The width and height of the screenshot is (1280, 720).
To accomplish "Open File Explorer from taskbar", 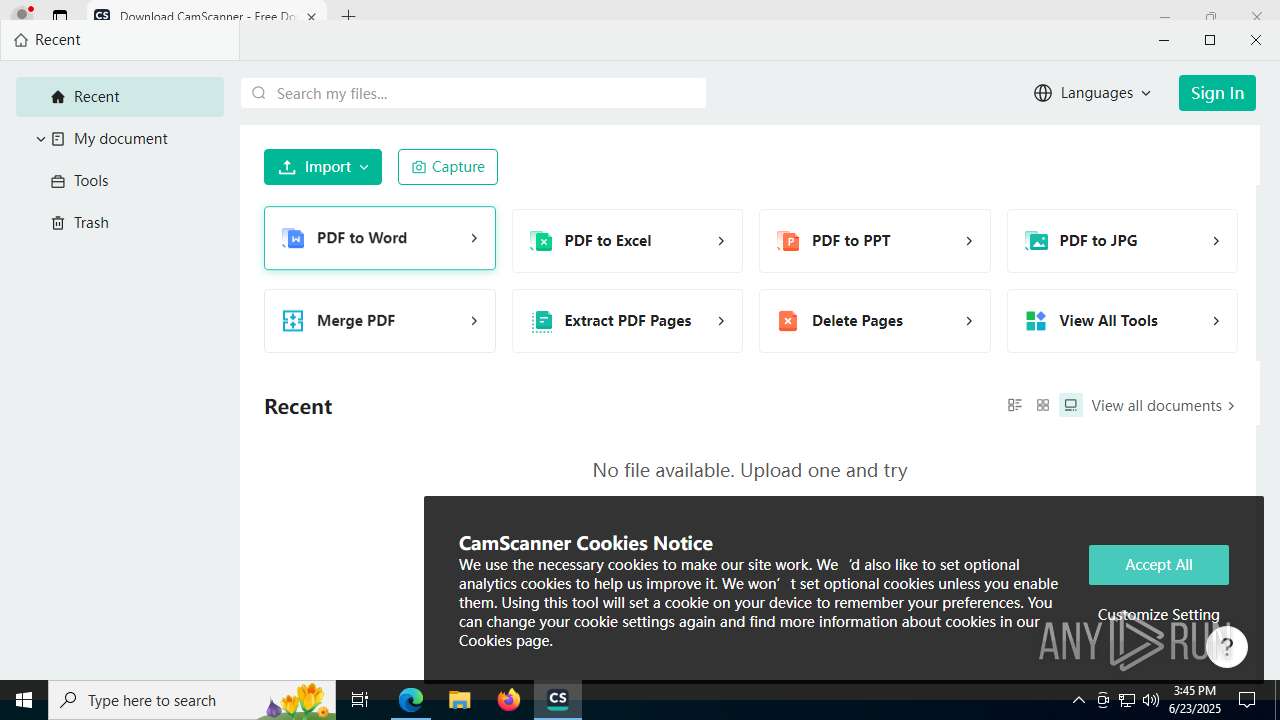I will pos(460,700).
